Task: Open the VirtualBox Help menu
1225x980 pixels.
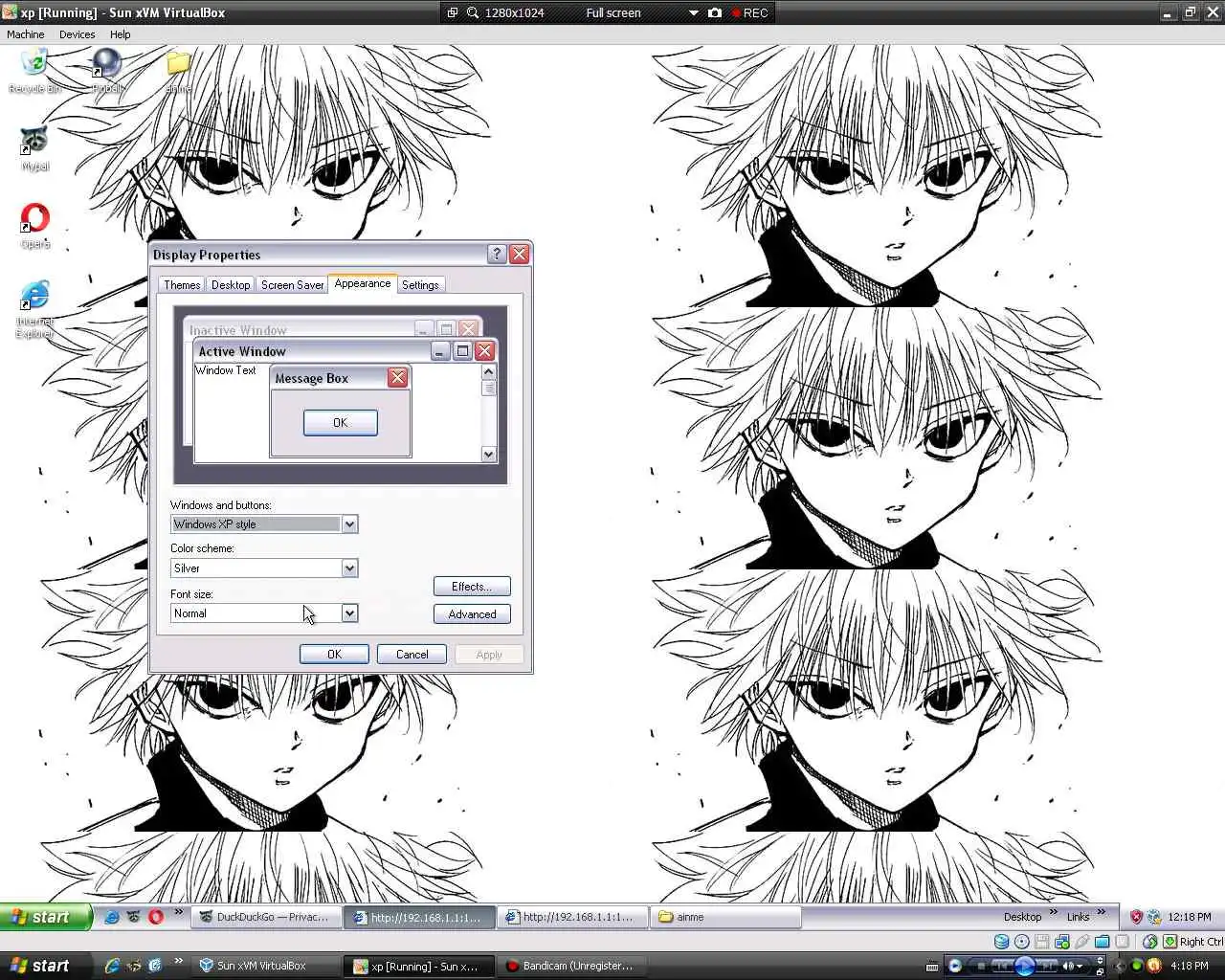Action: (120, 34)
